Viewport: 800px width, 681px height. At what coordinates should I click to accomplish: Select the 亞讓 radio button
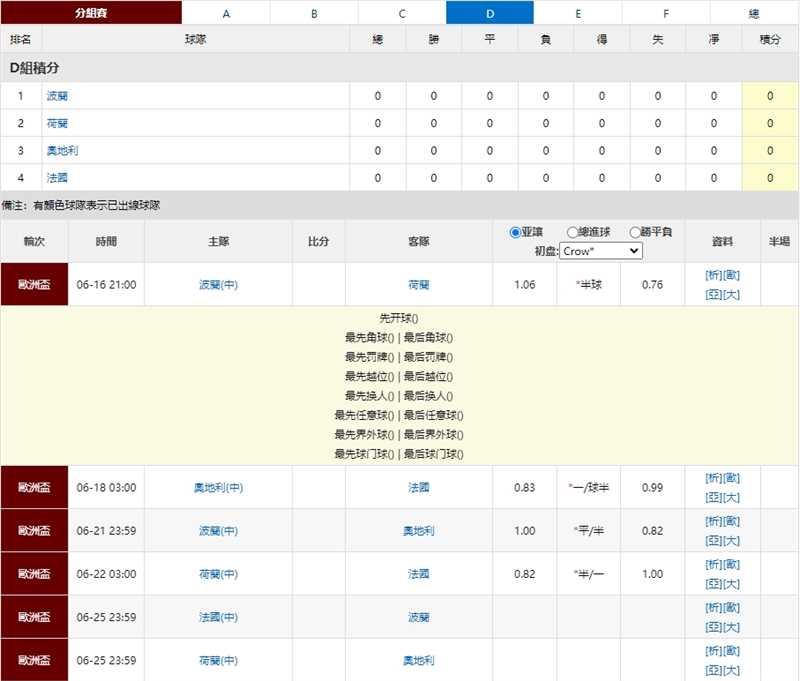click(x=516, y=232)
